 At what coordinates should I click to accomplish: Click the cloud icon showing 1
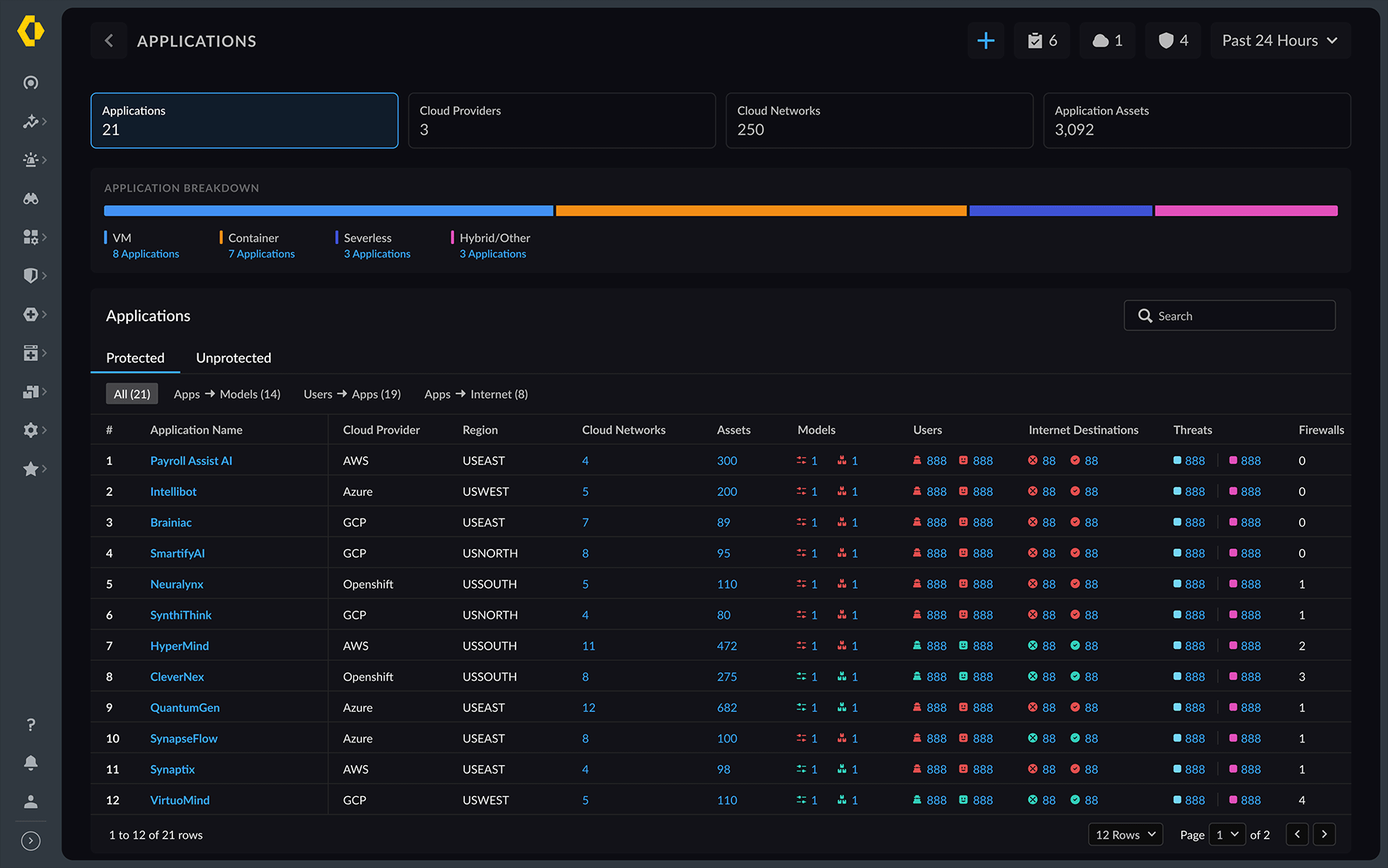coord(1107,41)
